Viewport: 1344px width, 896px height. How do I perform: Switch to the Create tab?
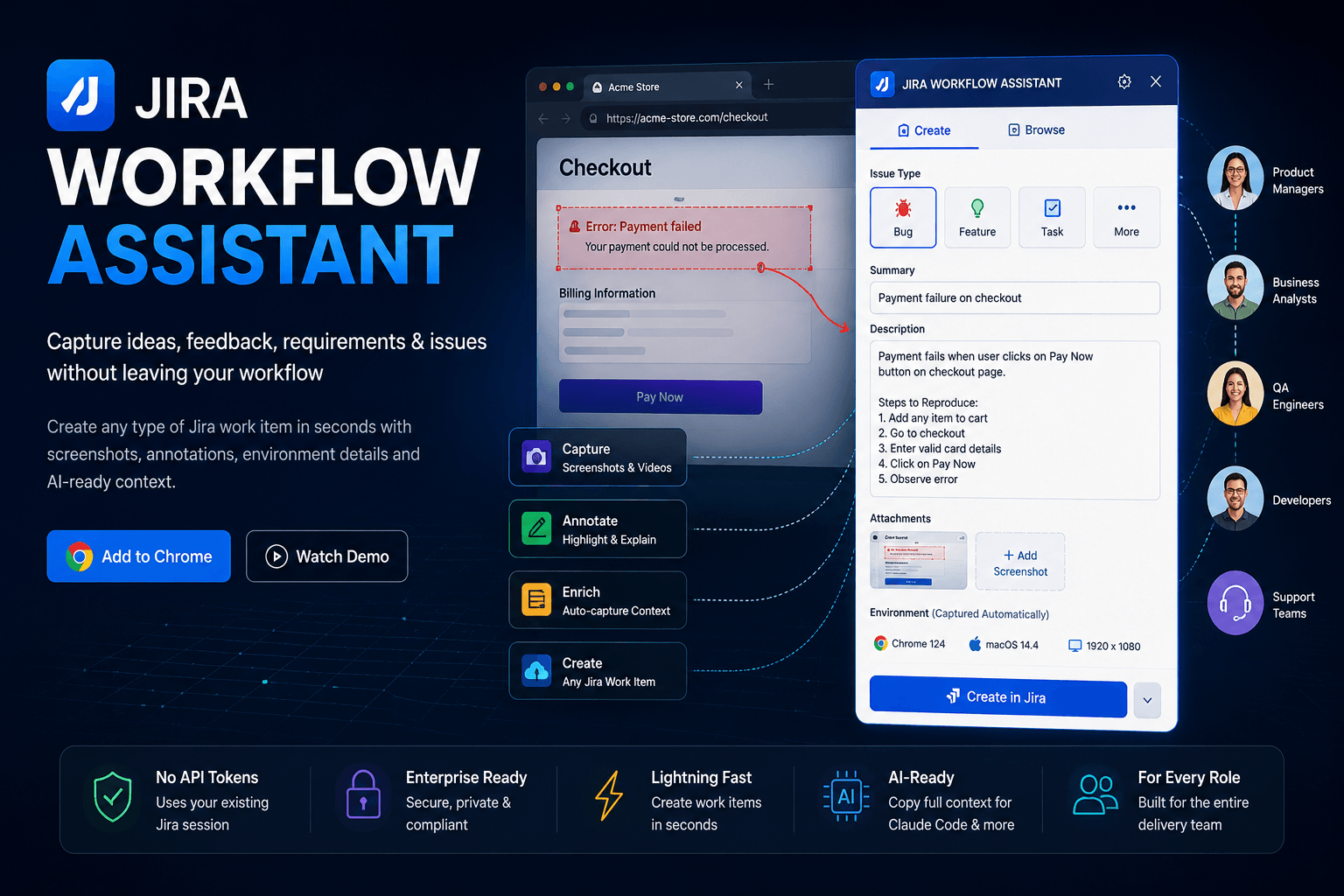(924, 130)
